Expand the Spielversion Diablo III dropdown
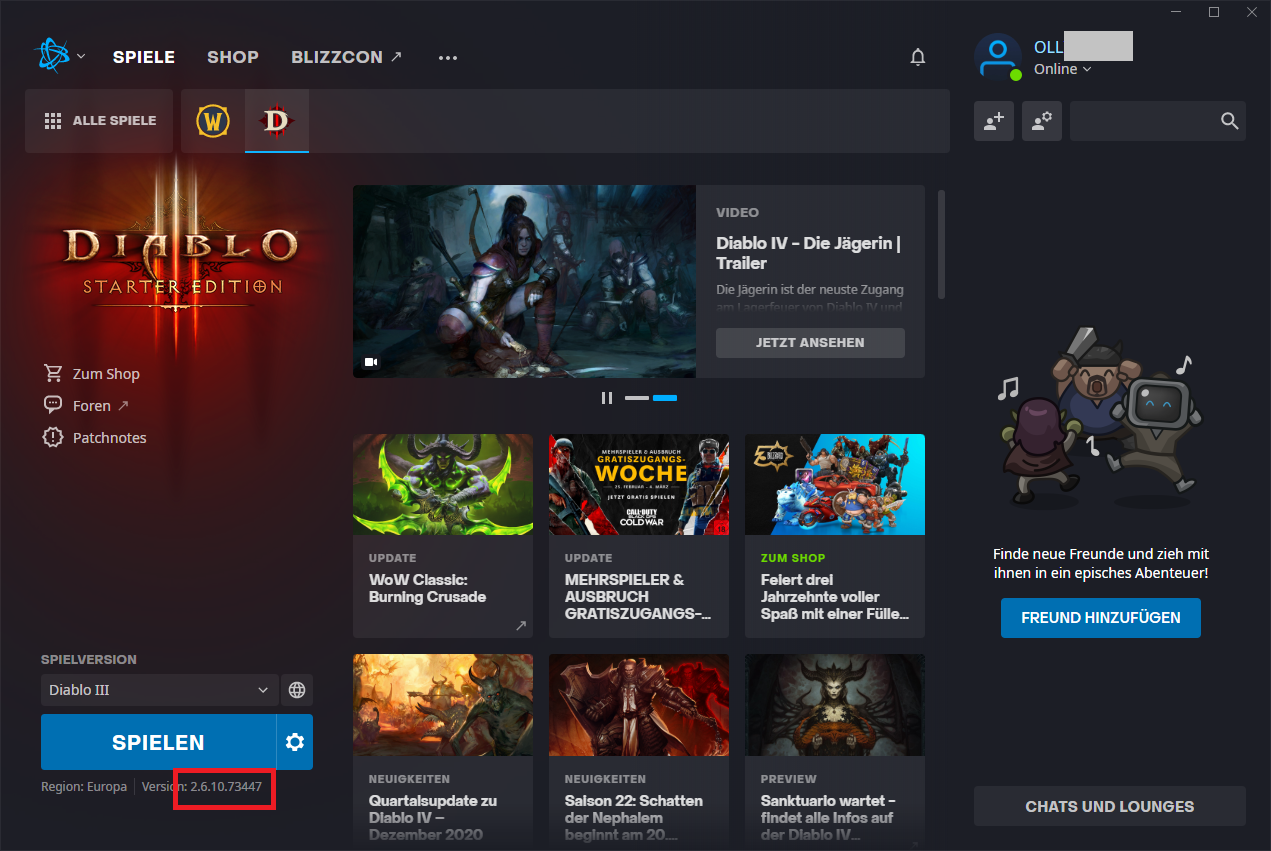Image resolution: width=1271 pixels, height=851 pixels. pyautogui.click(x=159, y=690)
